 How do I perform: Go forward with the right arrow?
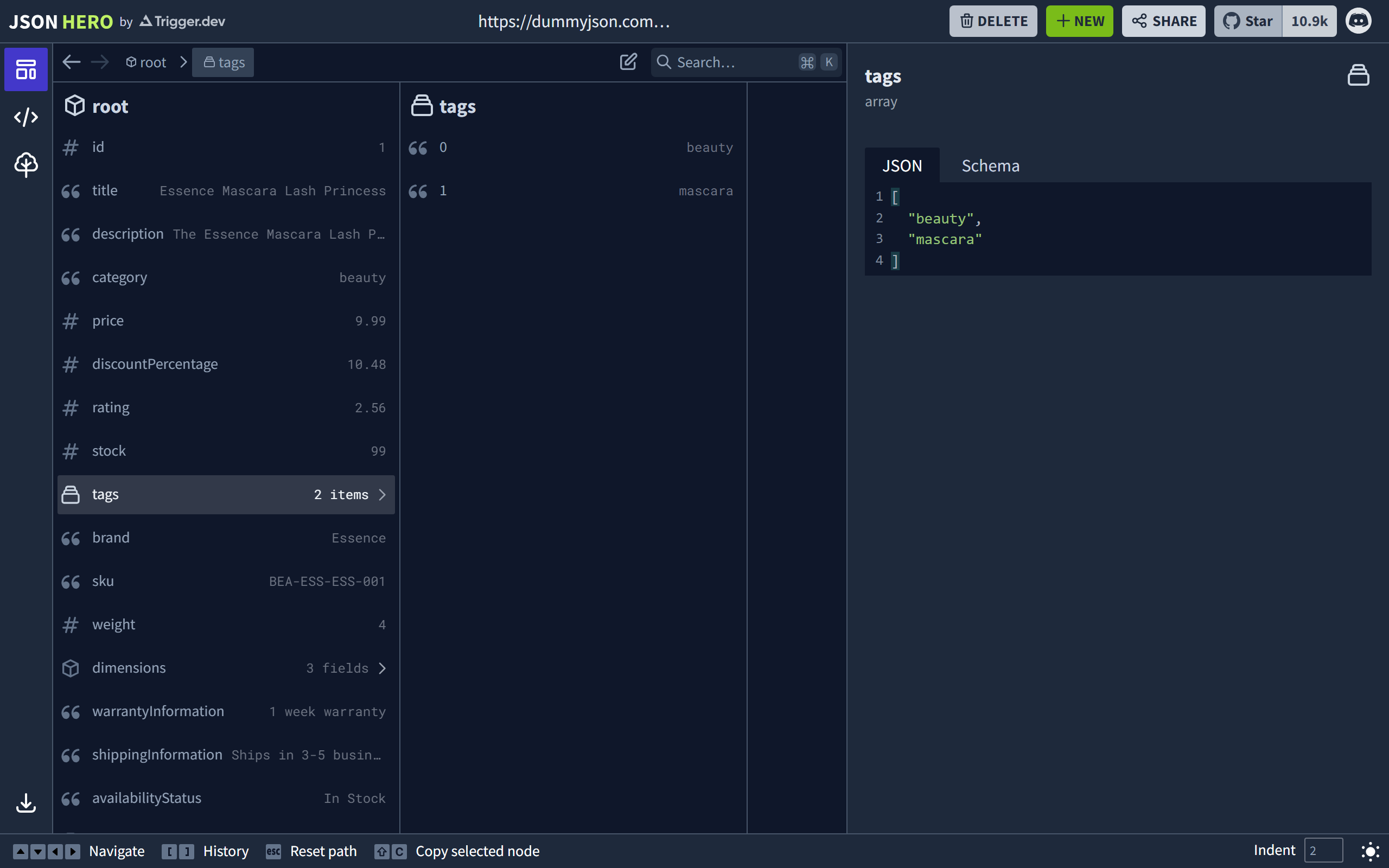[x=100, y=62]
